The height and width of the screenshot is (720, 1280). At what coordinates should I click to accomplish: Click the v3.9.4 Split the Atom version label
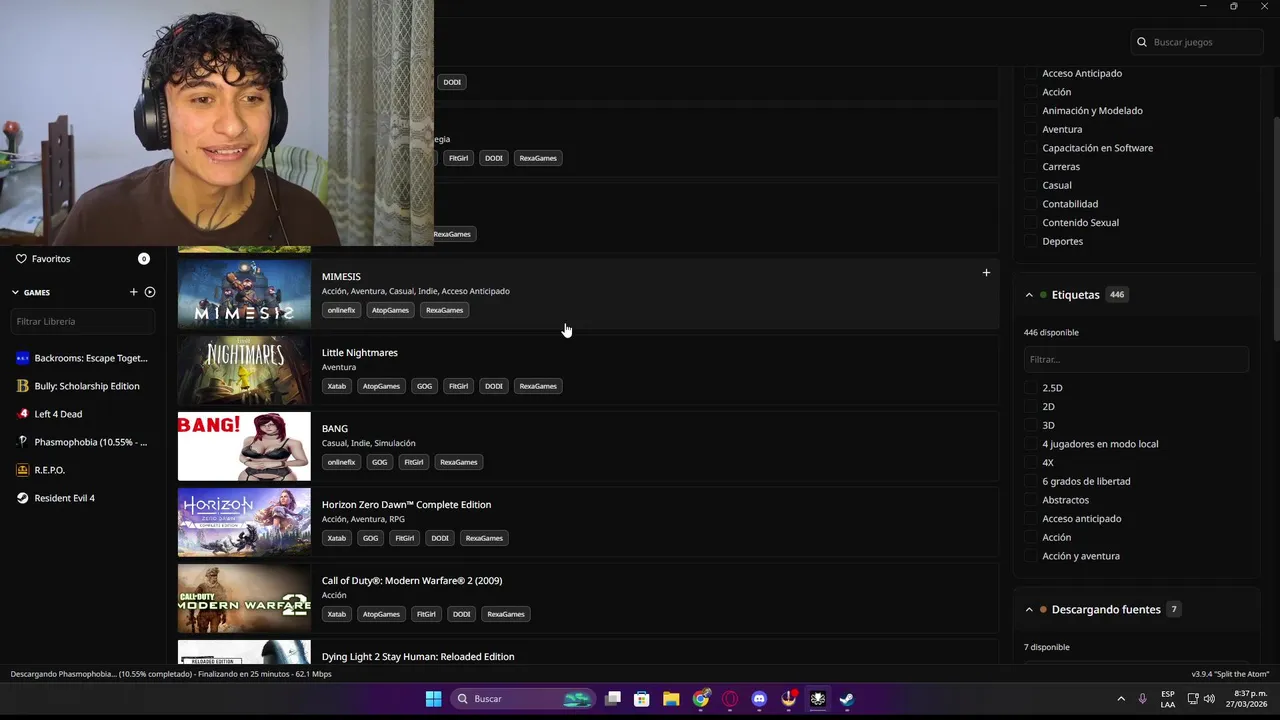1230,674
